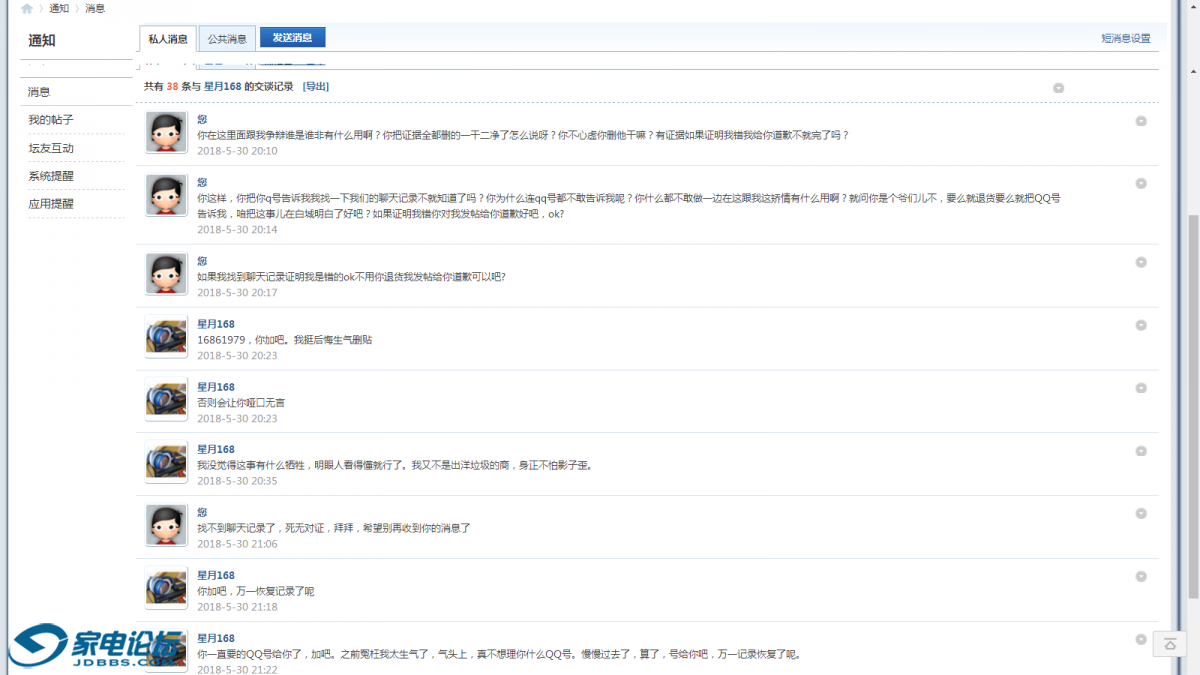The width and height of the screenshot is (1200, 675).
Task: Select 坛友互动 in the sidebar
Action: [x=51, y=148]
